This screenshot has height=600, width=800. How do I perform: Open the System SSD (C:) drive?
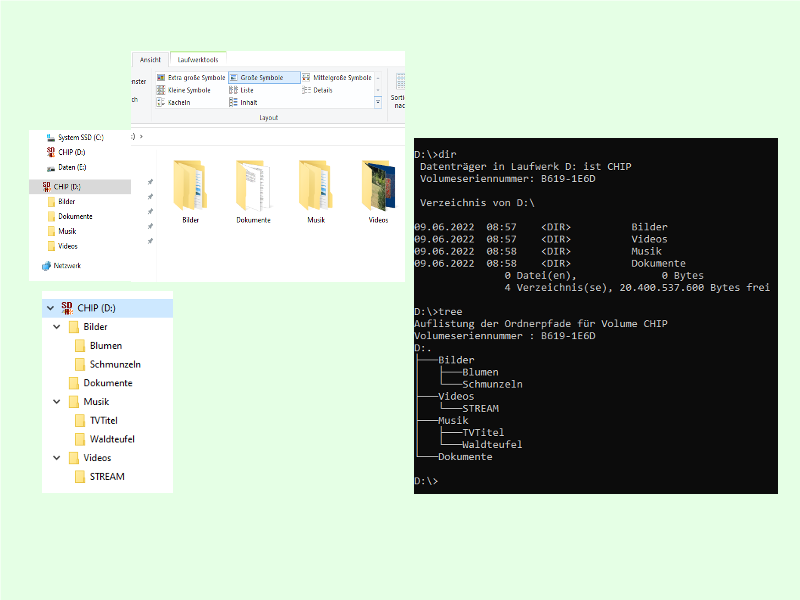click(75, 137)
